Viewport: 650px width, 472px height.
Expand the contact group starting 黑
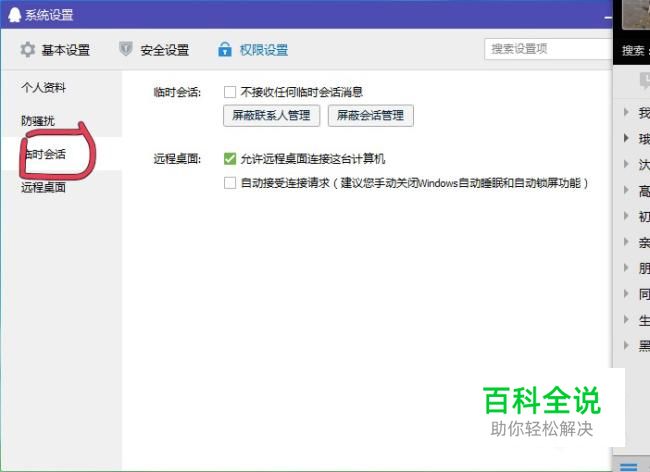click(626, 345)
